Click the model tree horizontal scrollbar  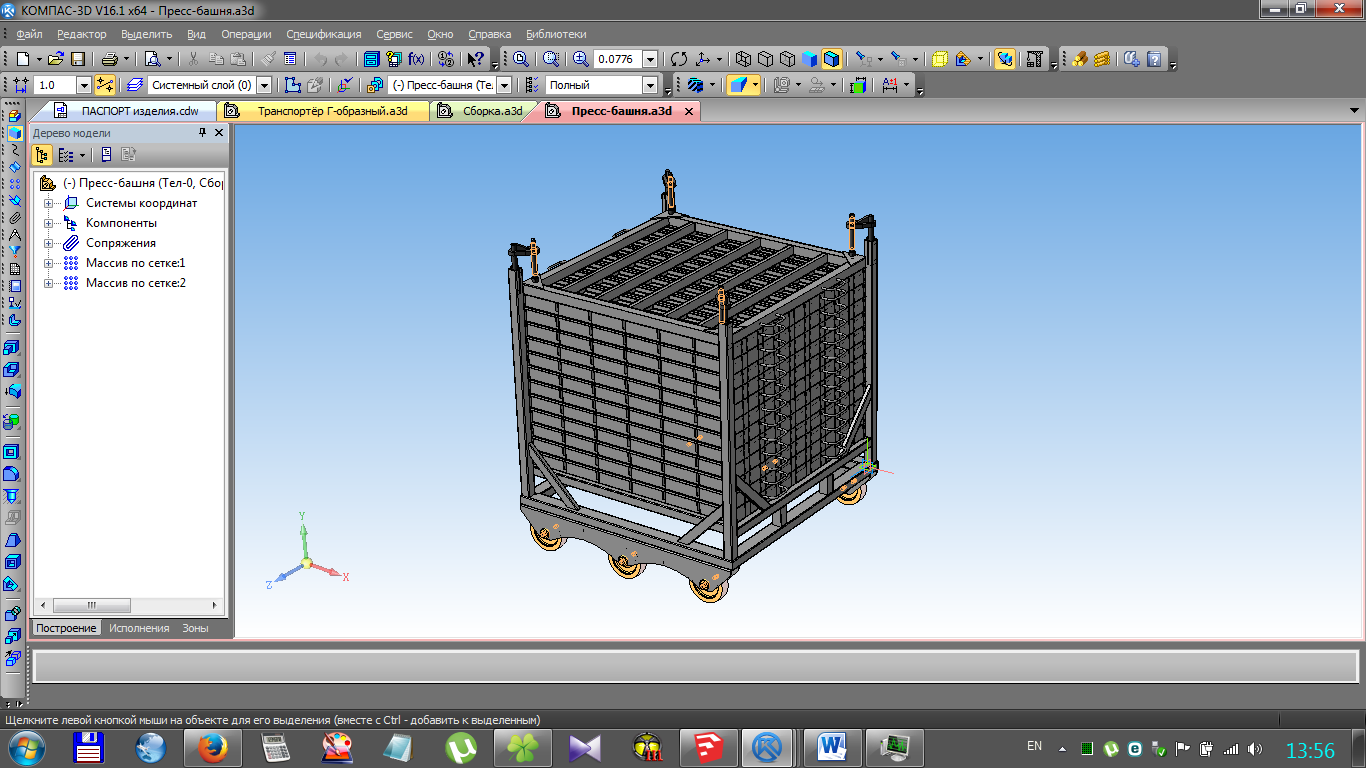92,606
